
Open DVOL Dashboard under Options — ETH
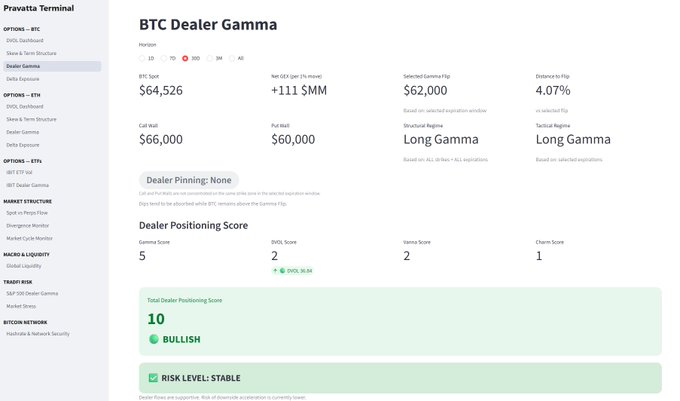[25, 106]
